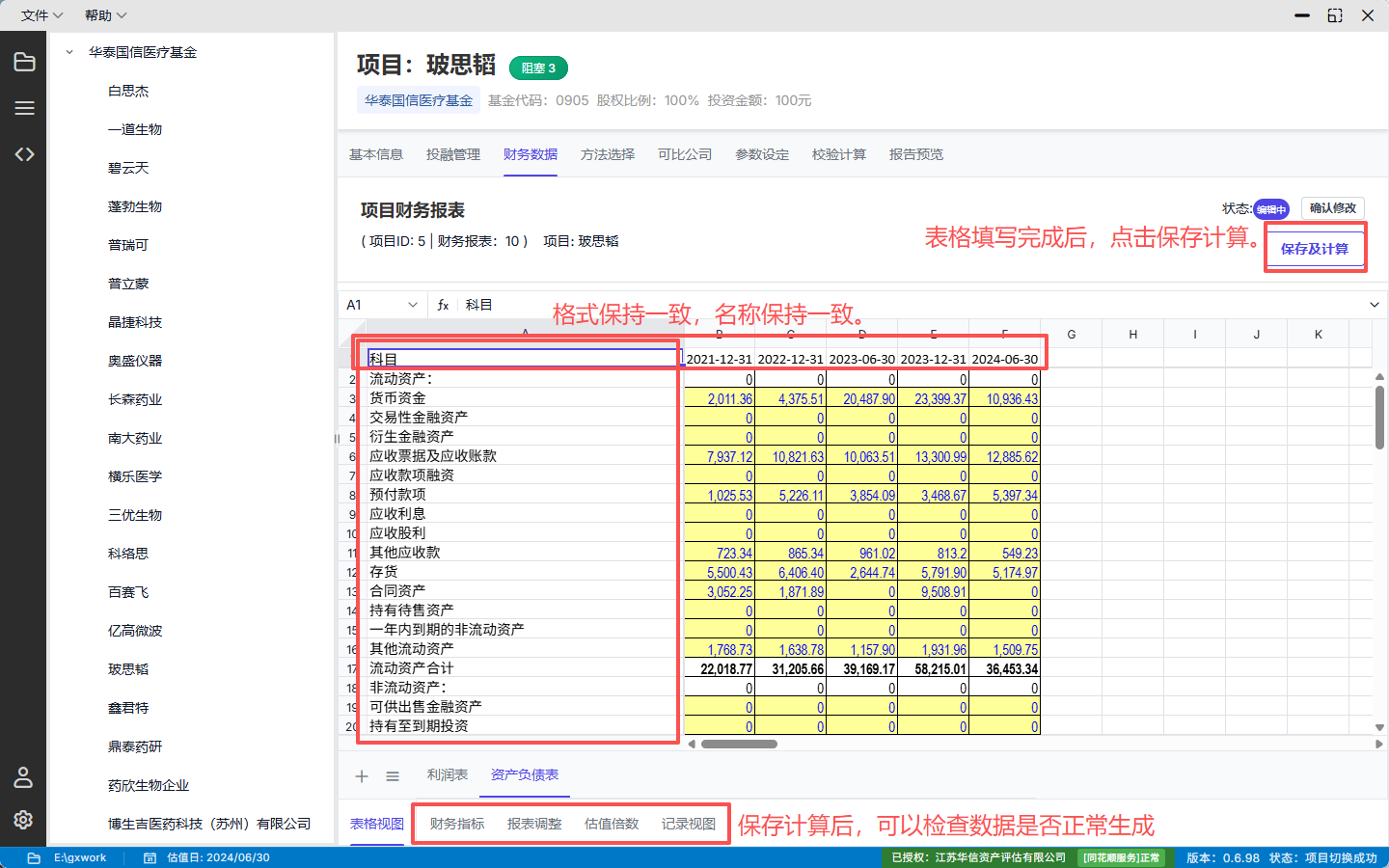Select the 表格视图 view tab
Image resolution: width=1389 pixels, height=868 pixels.
click(377, 824)
